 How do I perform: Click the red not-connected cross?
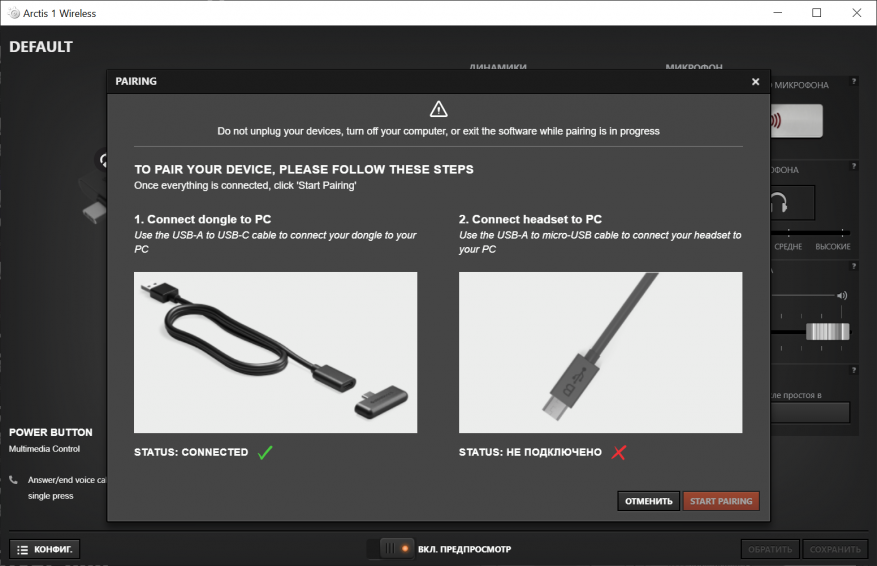coord(619,452)
